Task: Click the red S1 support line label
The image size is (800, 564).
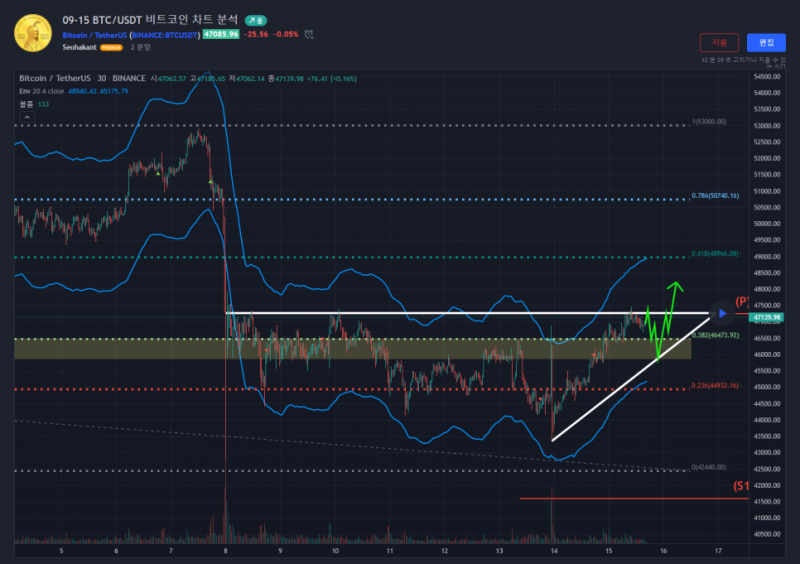Action: click(x=742, y=486)
